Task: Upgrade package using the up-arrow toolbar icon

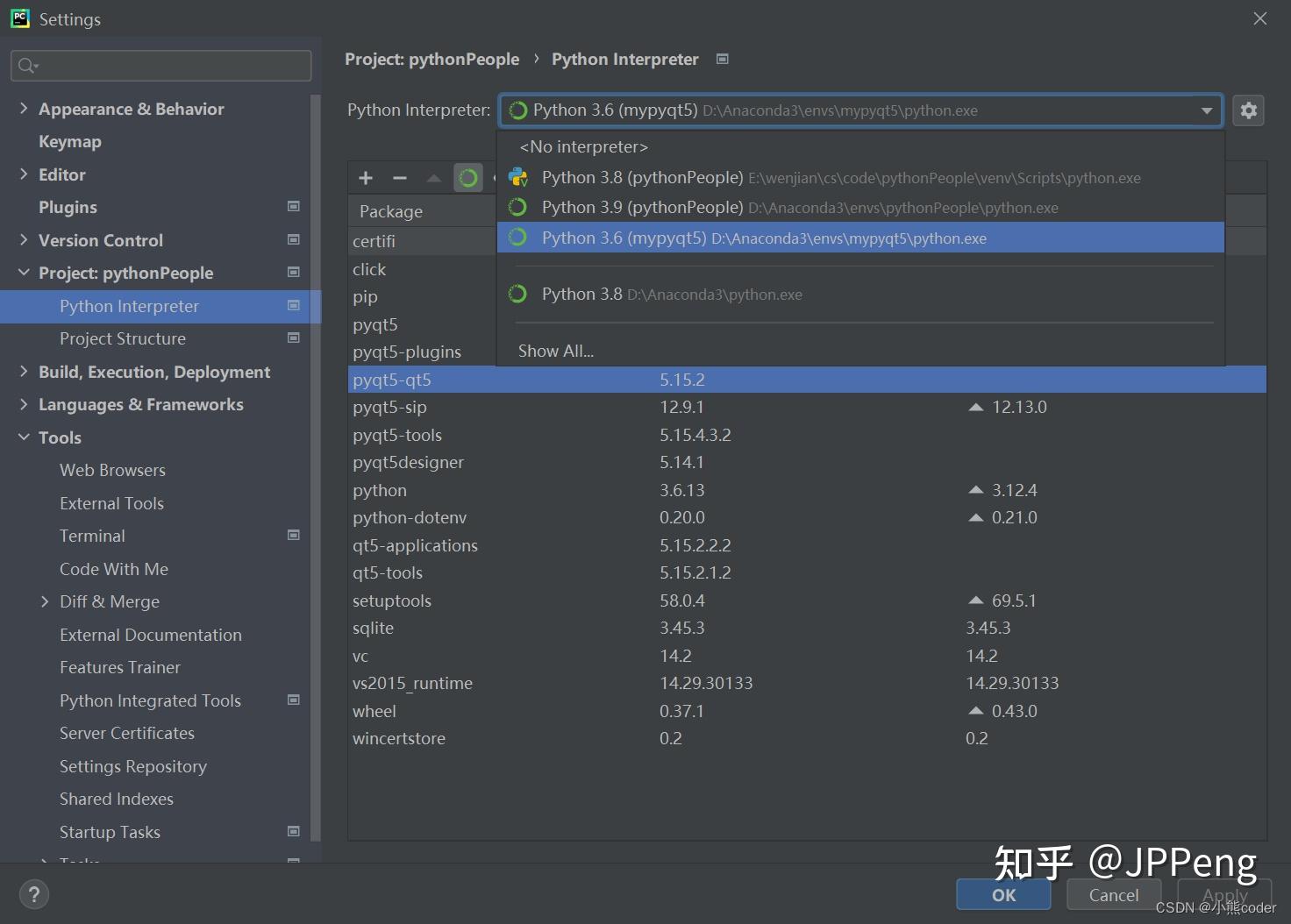Action: pyautogui.click(x=433, y=177)
